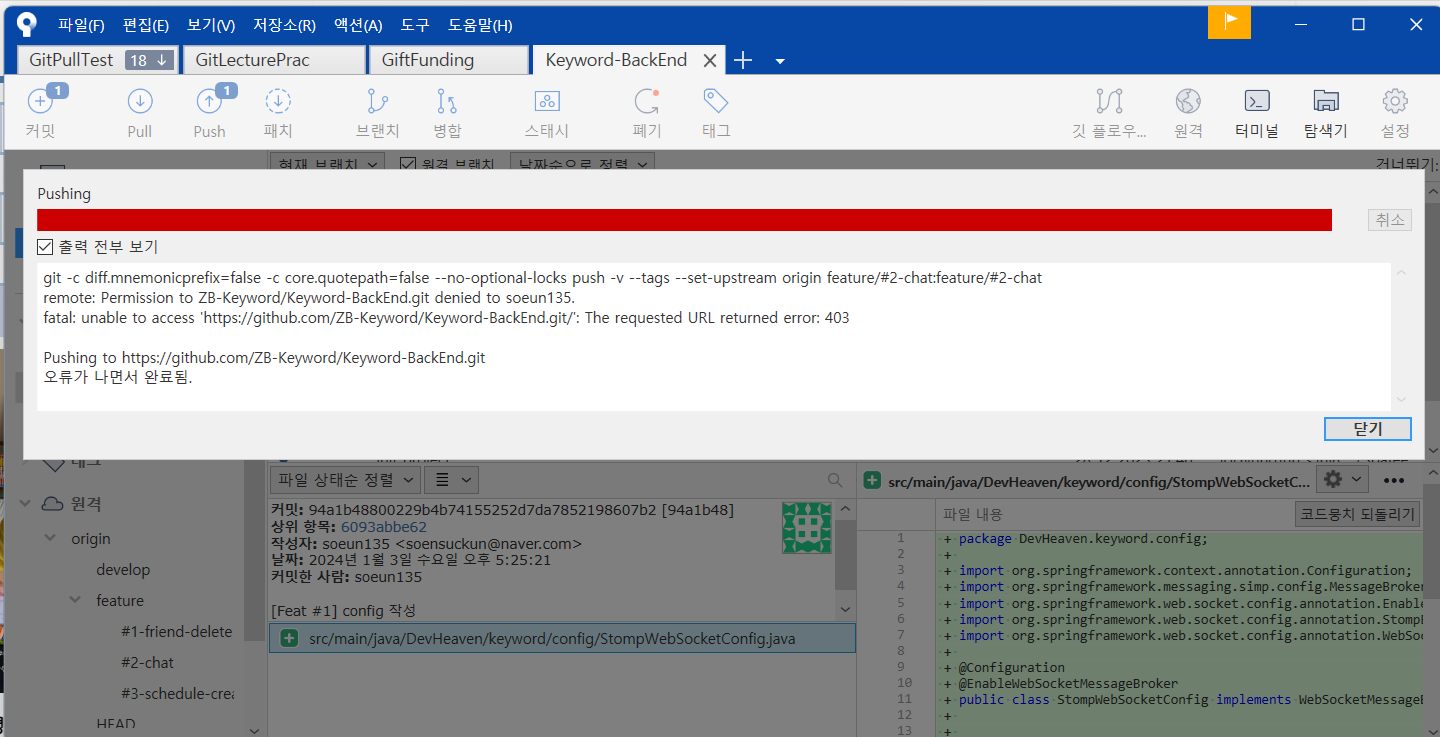
Task: Select the #1-friend-delete branch
Action: 176,632
